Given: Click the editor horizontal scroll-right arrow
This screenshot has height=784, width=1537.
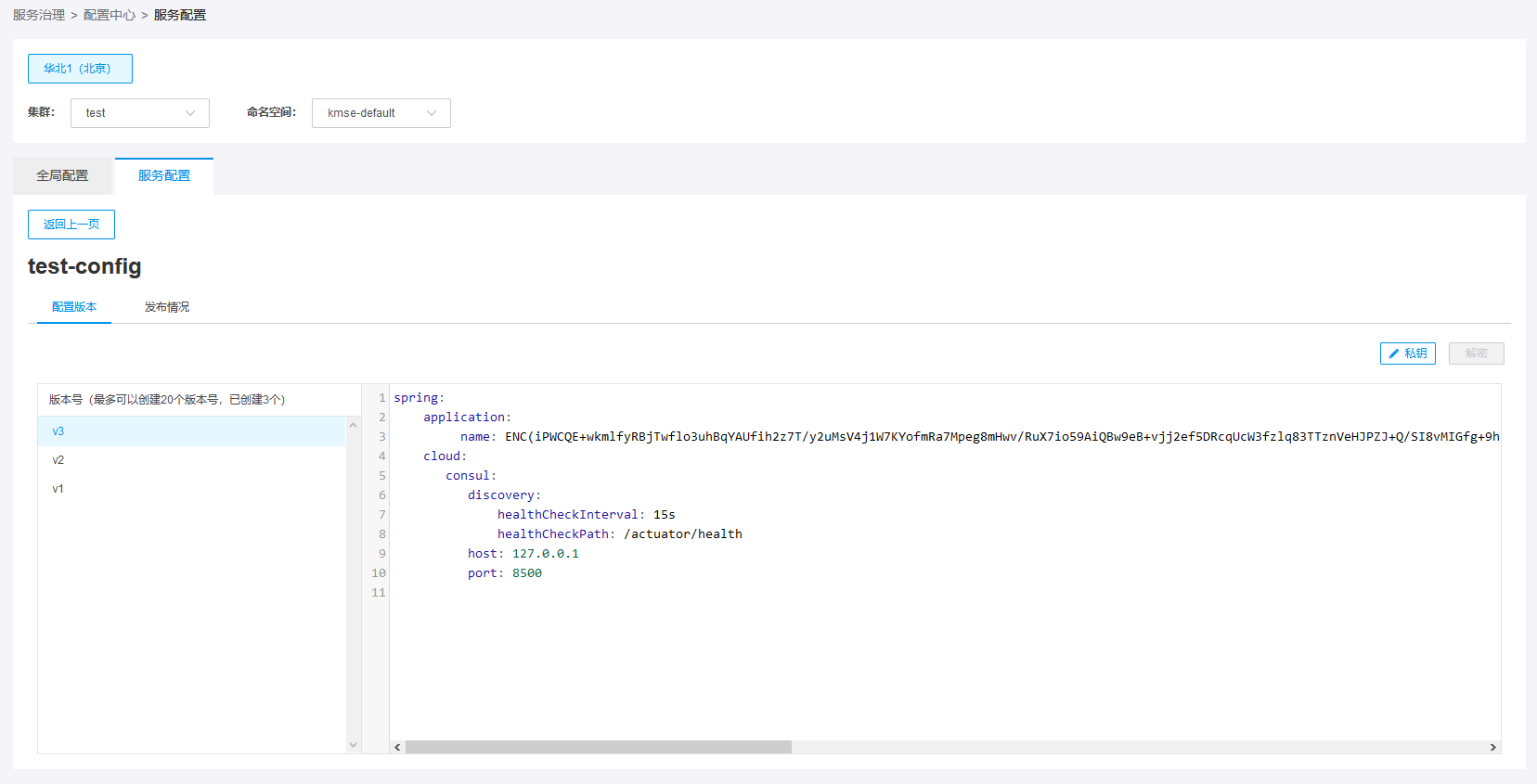Looking at the screenshot, I should (1492, 747).
